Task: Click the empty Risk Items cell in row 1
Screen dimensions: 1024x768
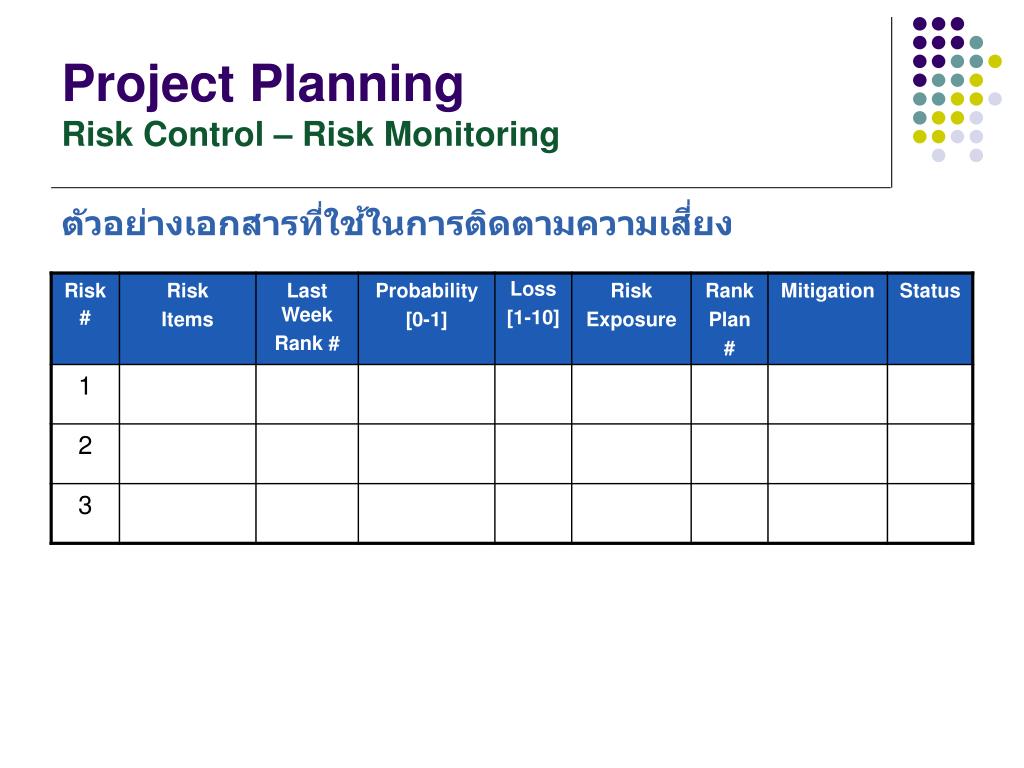Action: pos(187,394)
